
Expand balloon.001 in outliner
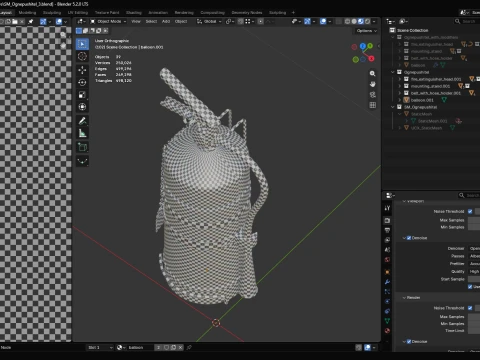pos(400,100)
